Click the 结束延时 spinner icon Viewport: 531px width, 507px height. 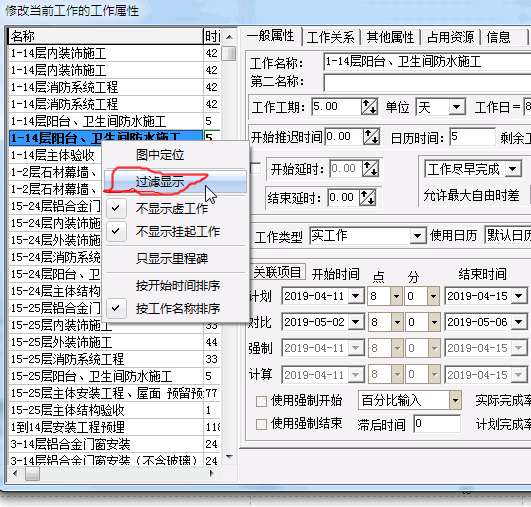(x=367, y=197)
